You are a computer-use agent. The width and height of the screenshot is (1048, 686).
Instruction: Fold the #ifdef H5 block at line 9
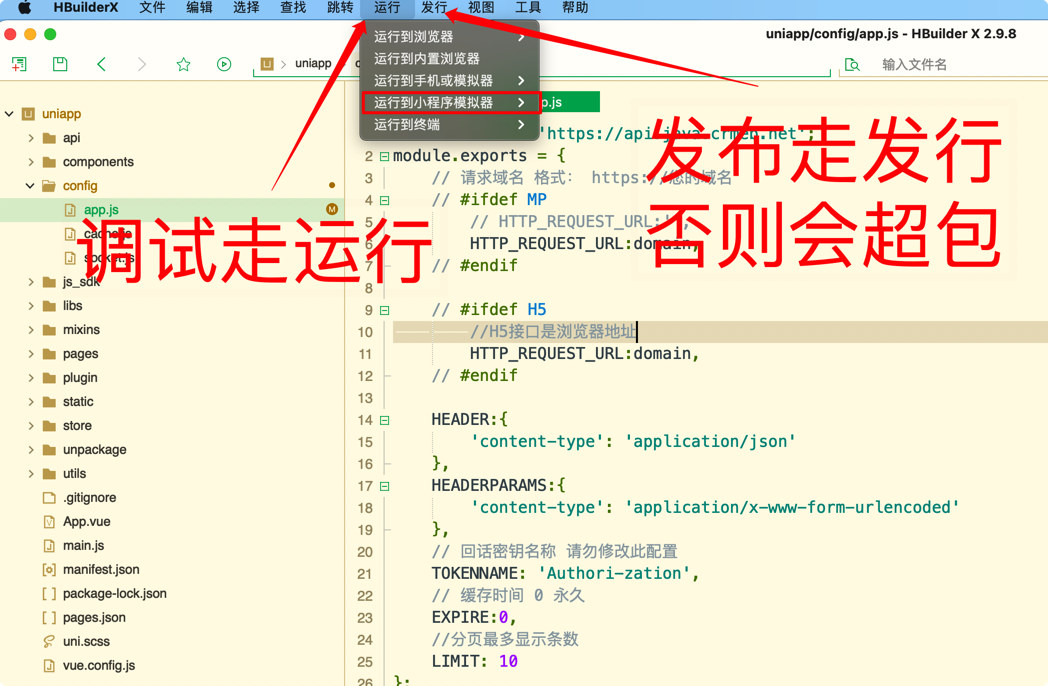tap(384, 310)
